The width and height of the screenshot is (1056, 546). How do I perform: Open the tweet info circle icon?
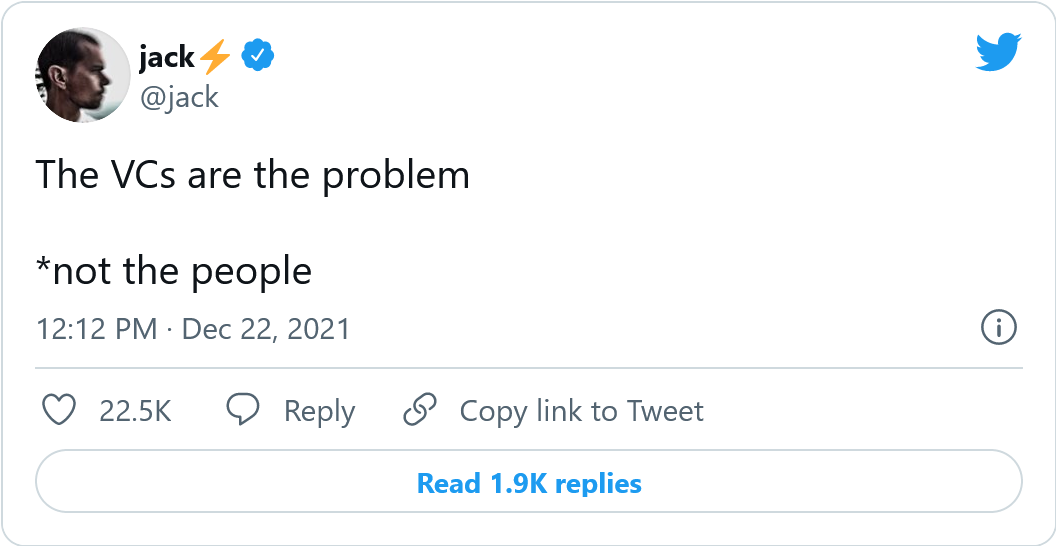[x=999, y=327]
